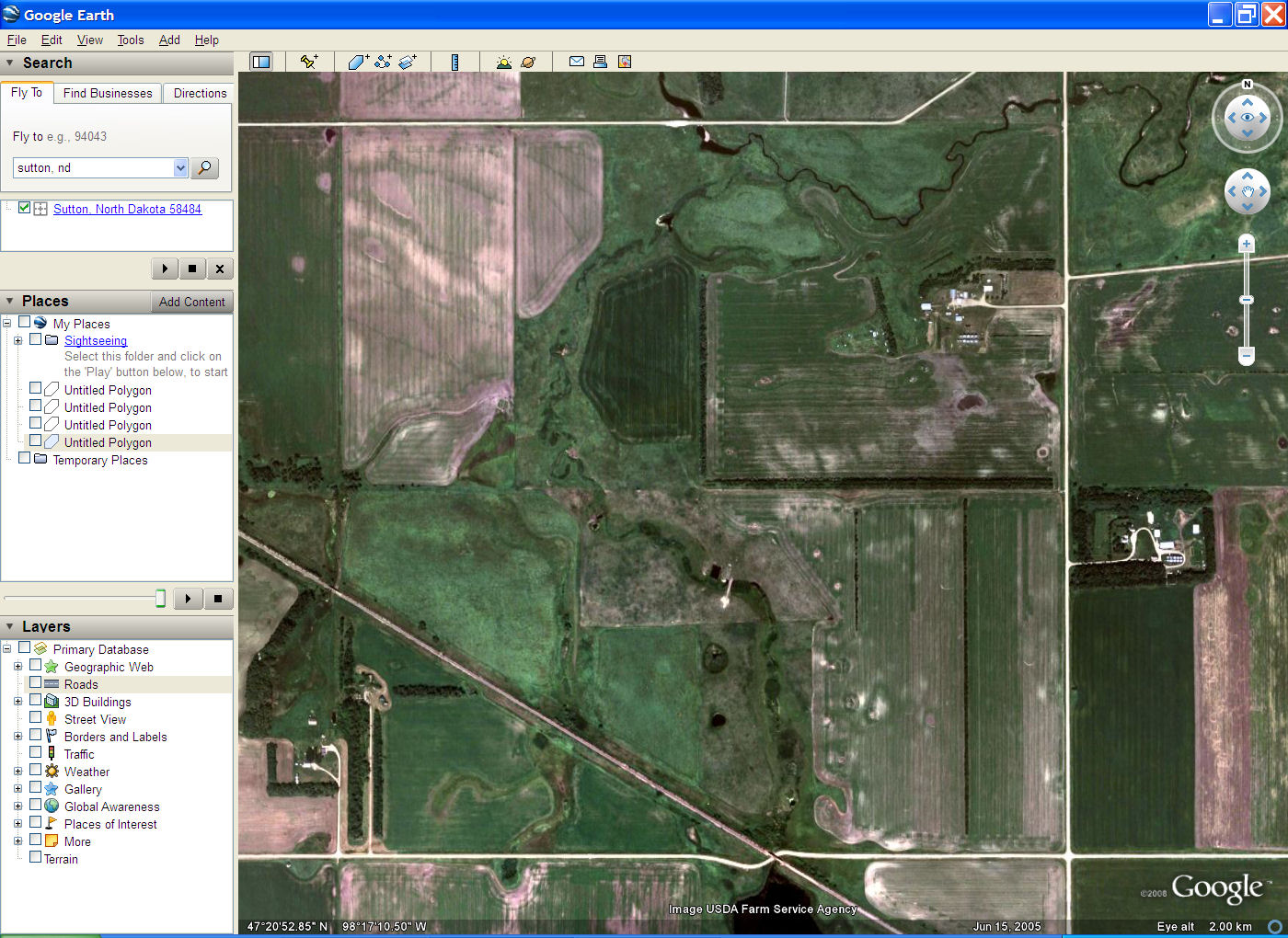Screen dimensions: 1288x938
Task: Enable the Terrain layer checkbox
Action: tap(35, 857)
